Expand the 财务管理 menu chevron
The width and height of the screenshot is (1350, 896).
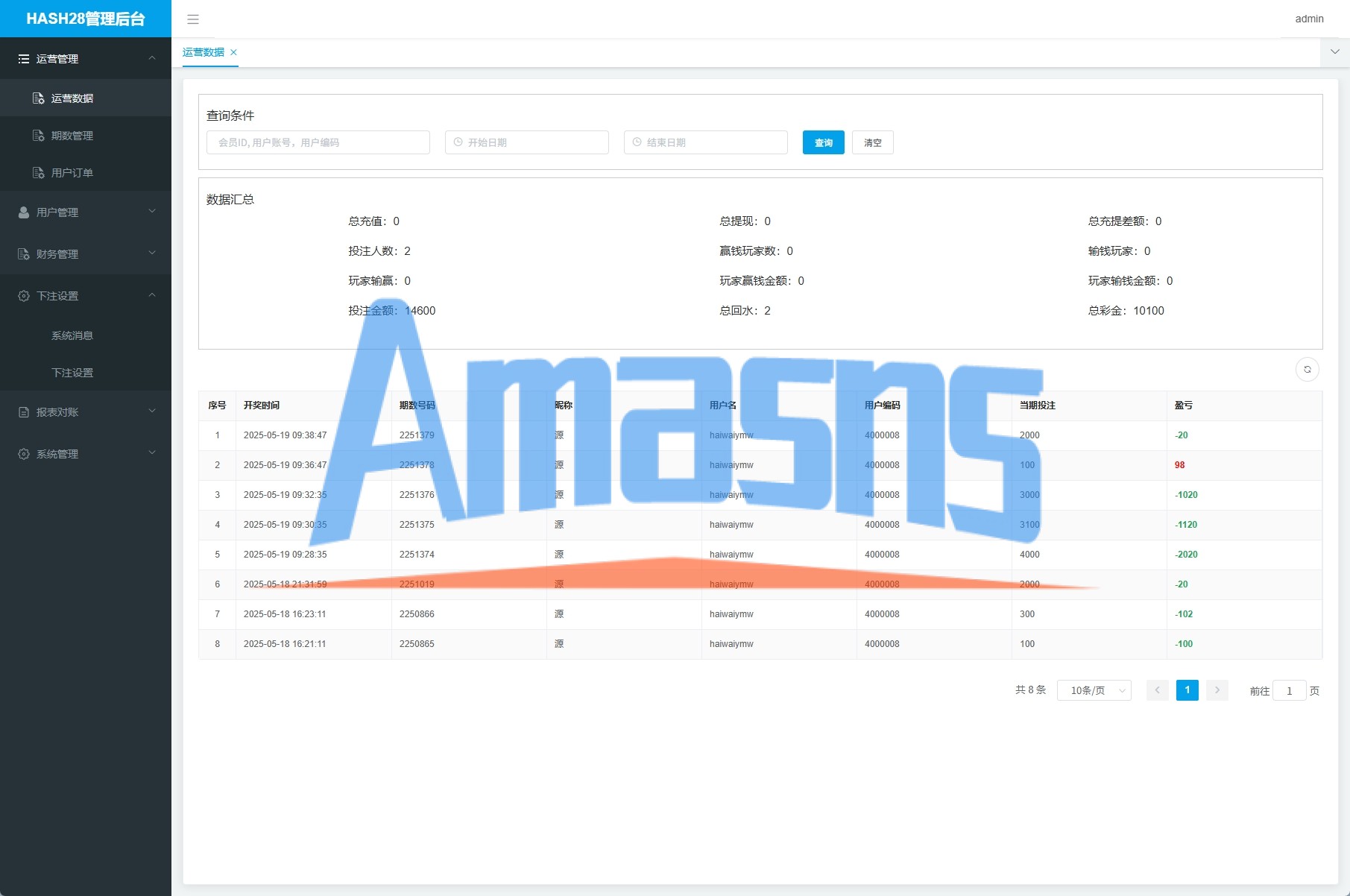point(152,253)
